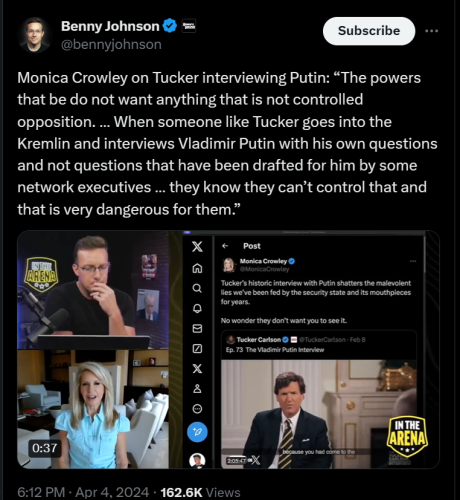
Task: Click the back arrow next to Post
Action: [x=225, y=246]
